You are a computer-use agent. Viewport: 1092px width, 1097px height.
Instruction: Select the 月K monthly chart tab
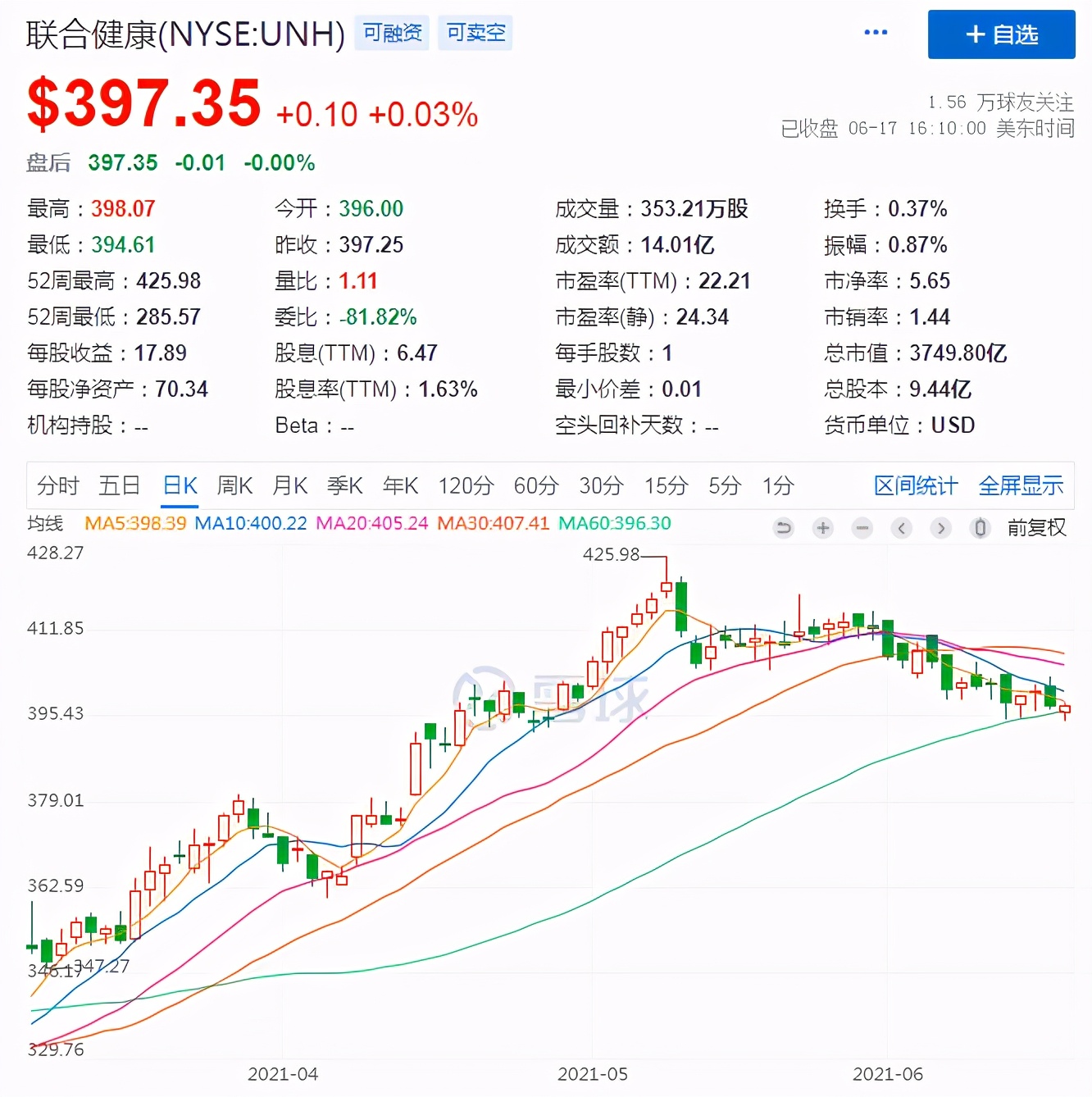pyautogui.click(x=289, y=486)
